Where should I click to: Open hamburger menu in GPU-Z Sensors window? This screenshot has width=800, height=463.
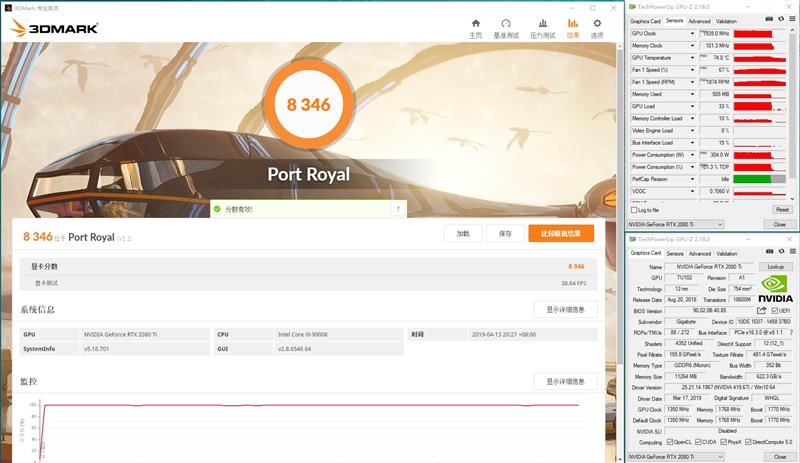click(x=793, y=19)
